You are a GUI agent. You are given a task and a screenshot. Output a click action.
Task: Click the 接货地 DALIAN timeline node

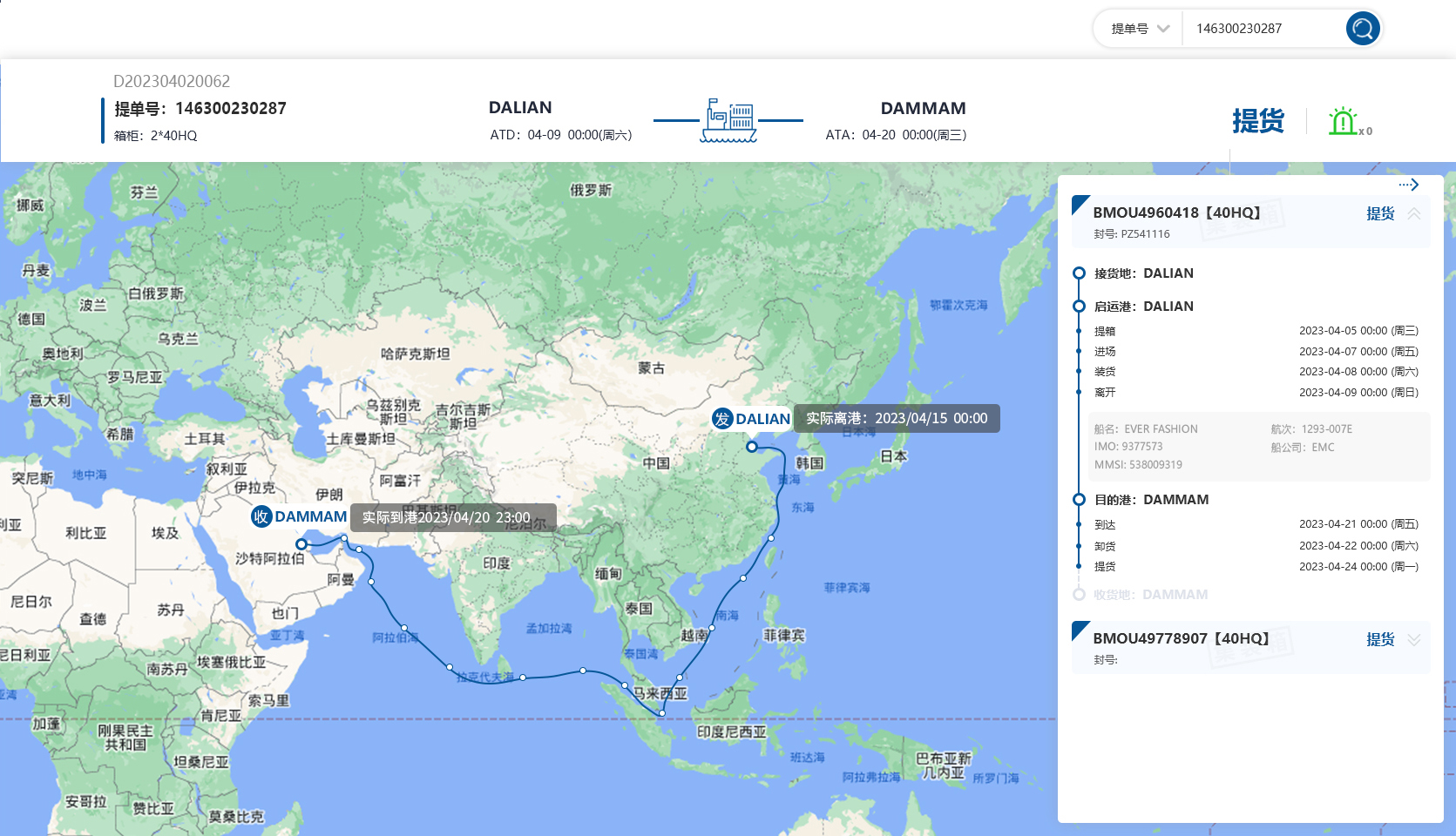click(1079, 273)
